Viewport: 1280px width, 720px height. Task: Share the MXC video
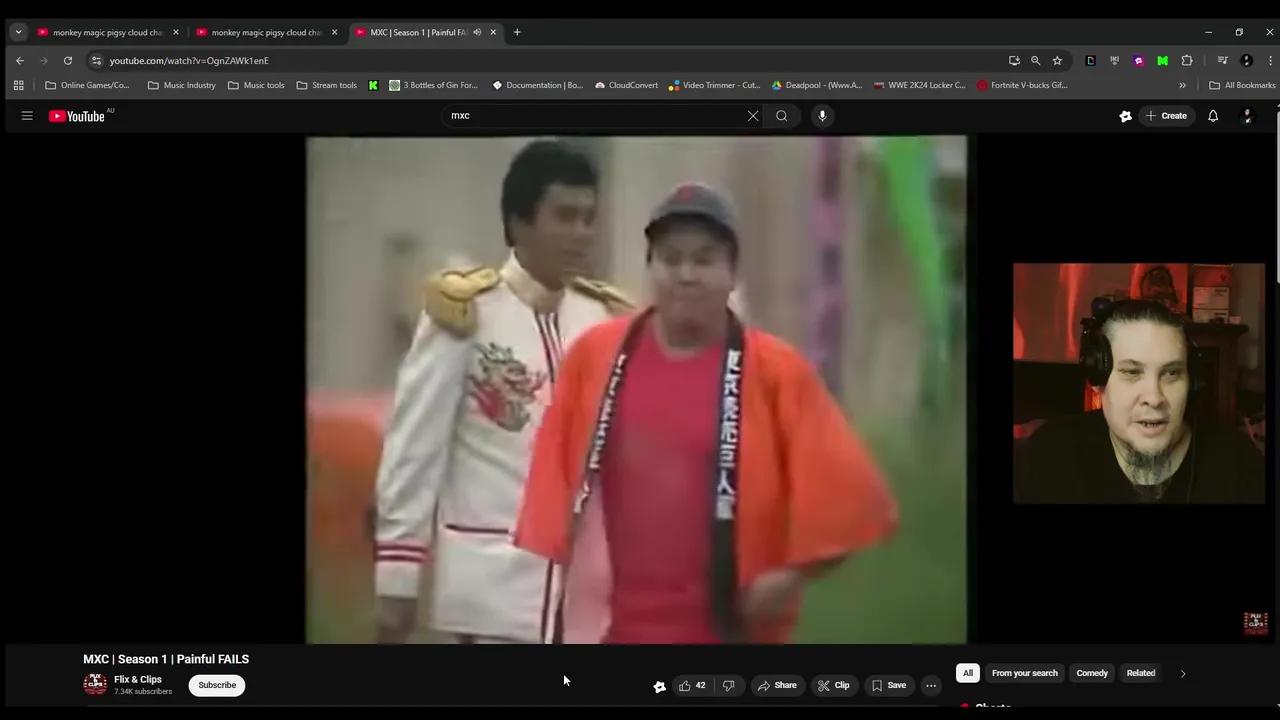(777, 685)
